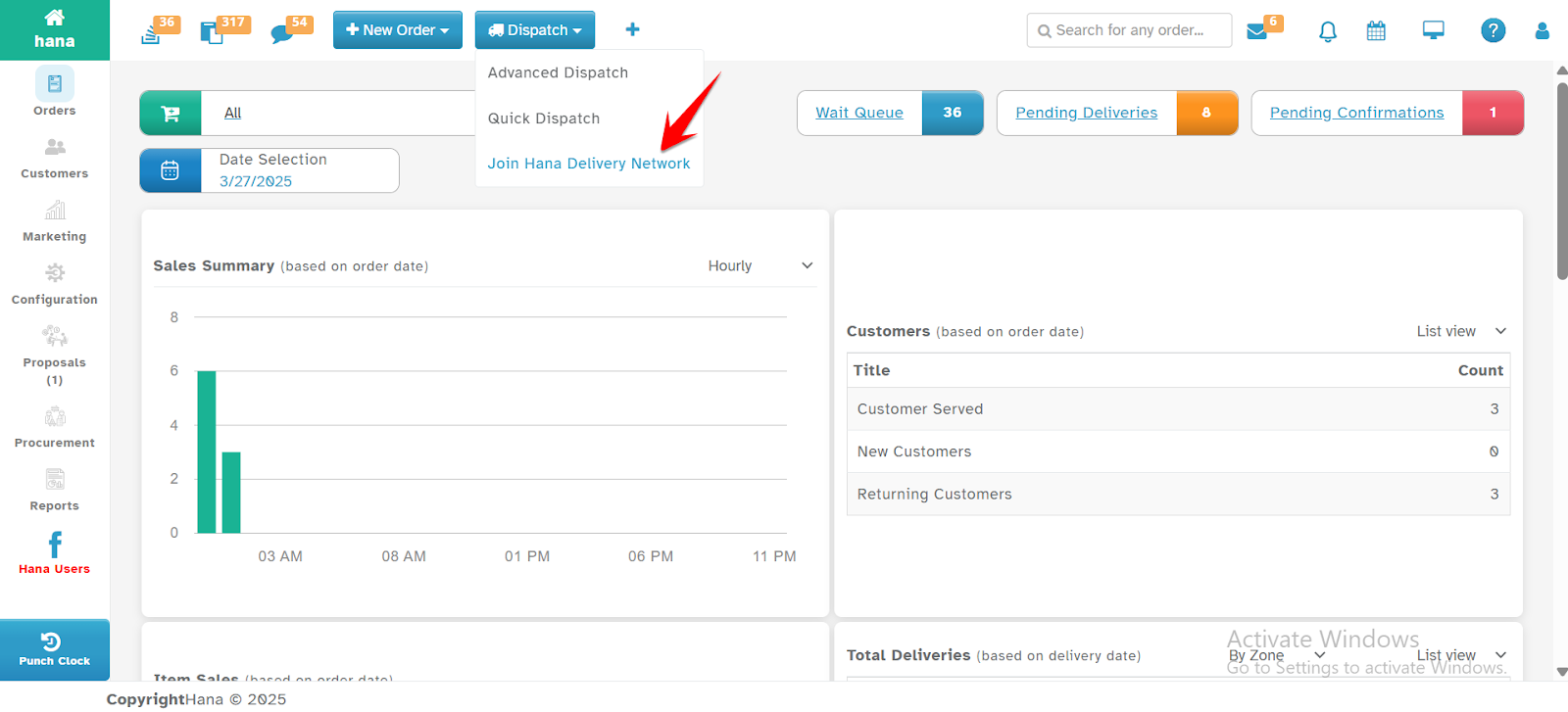Open the help question mark icon
The image size is (1568, 712).
pos(1493,30)
